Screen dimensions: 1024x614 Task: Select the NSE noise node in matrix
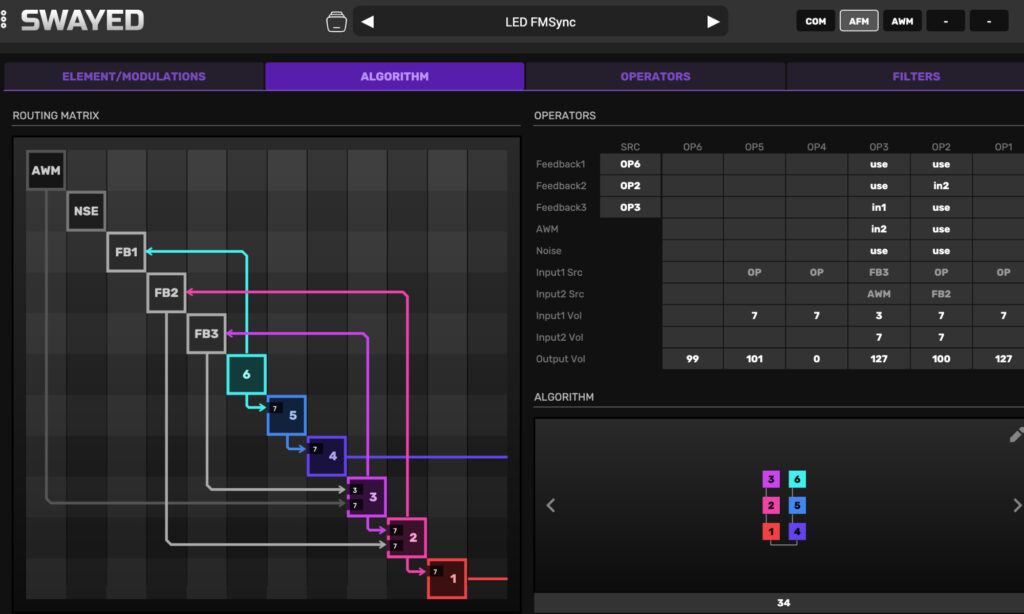[x=86, y=211]
